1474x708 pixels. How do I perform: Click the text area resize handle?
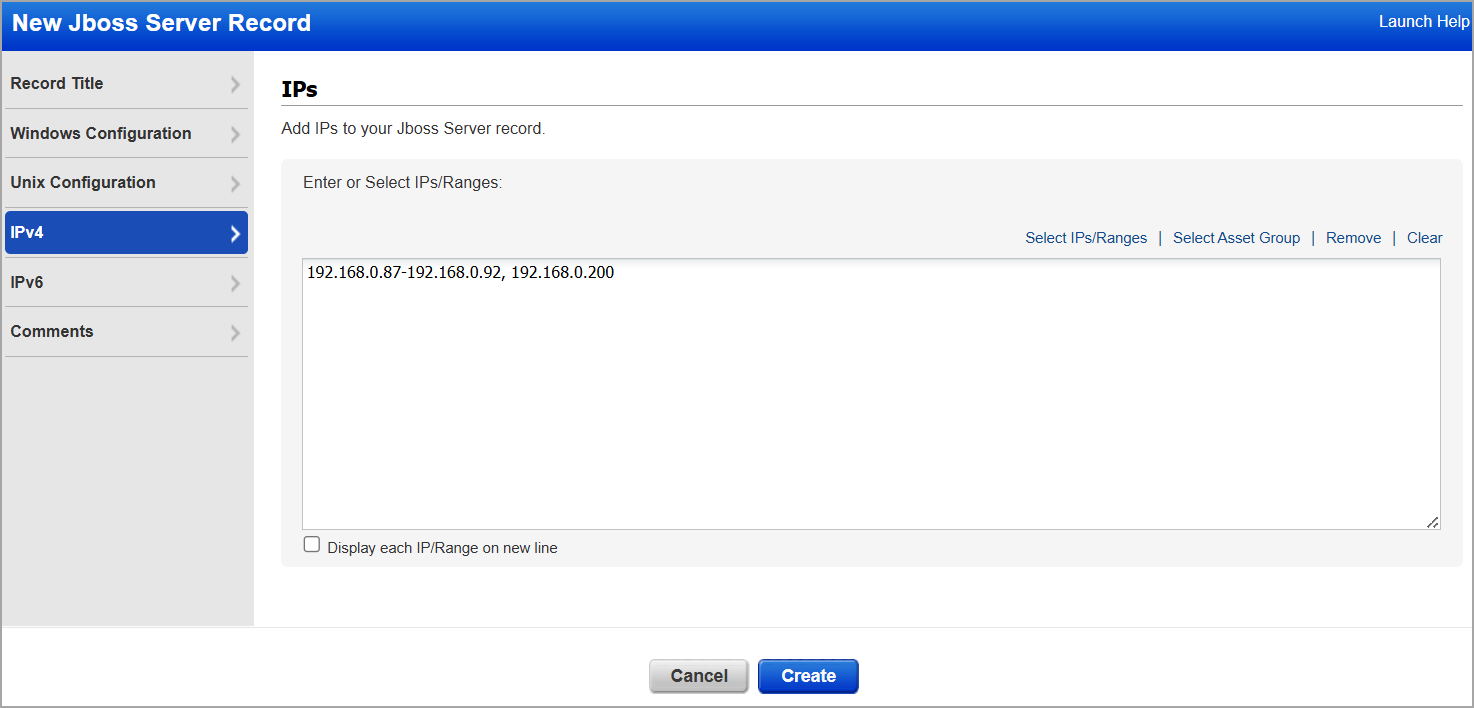coord(1433,522)
